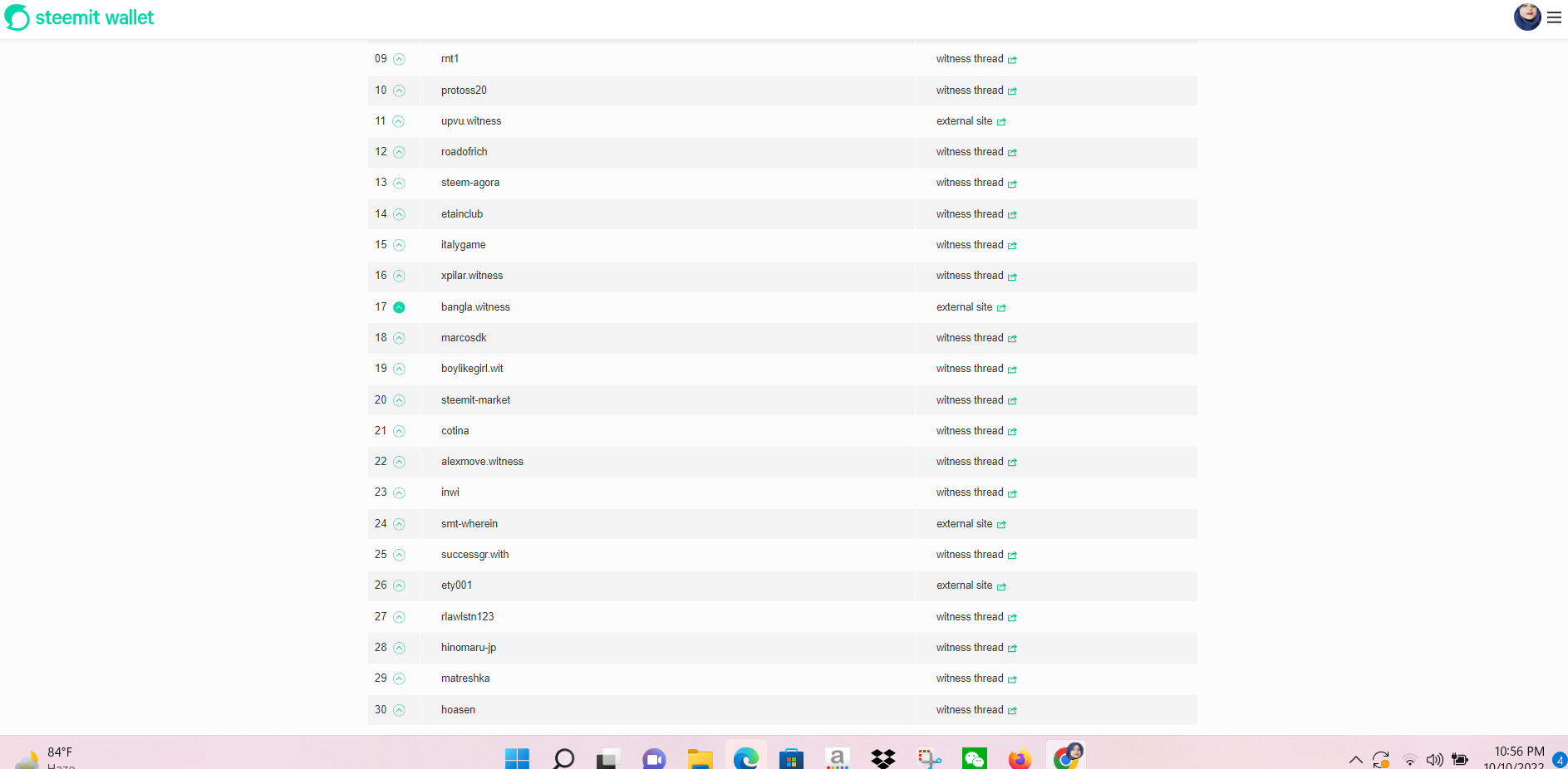This screenshot has height=769, width=1568.
Task: Toggle vote for xpilar.witness
Action: (x=399, y=276)
